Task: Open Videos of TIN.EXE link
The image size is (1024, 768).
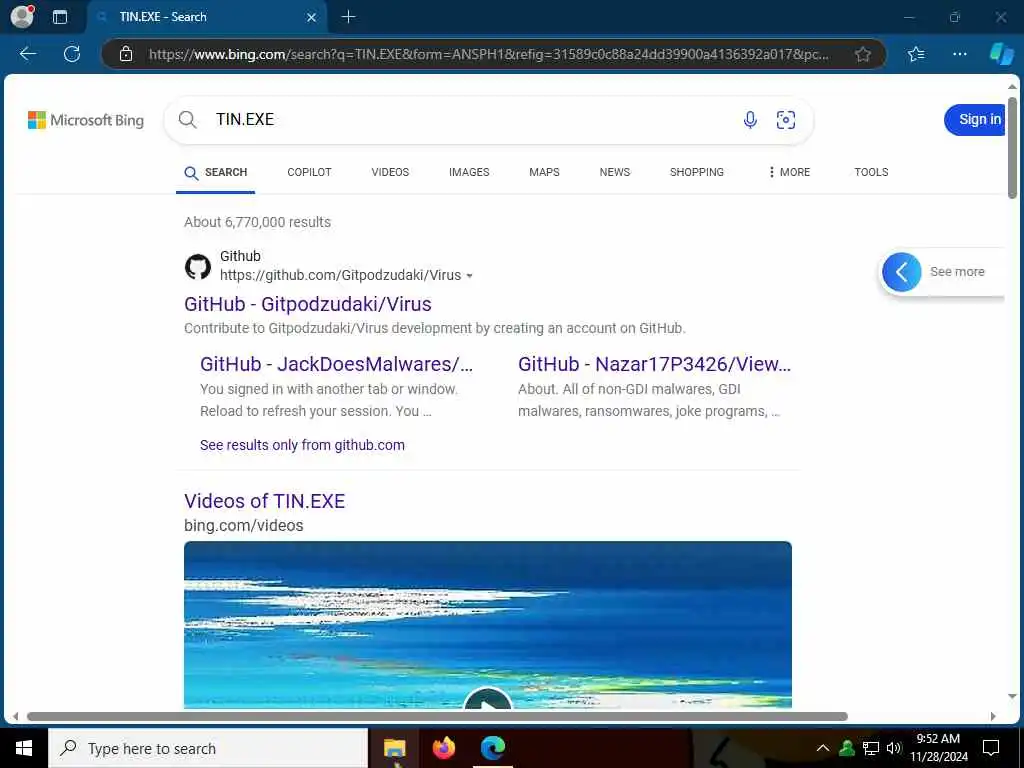Action: [264, 502]
